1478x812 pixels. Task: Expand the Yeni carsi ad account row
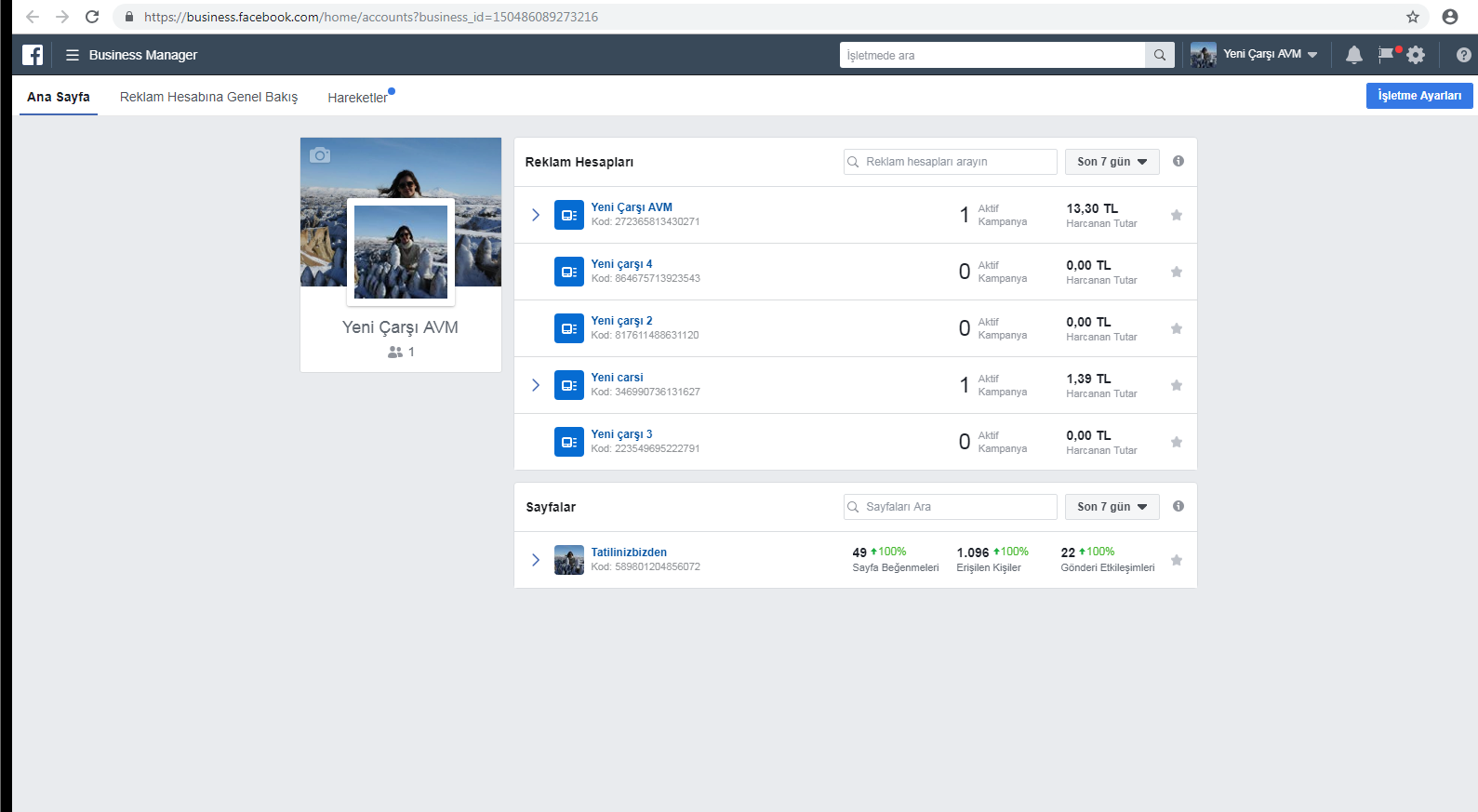point(536,385)
